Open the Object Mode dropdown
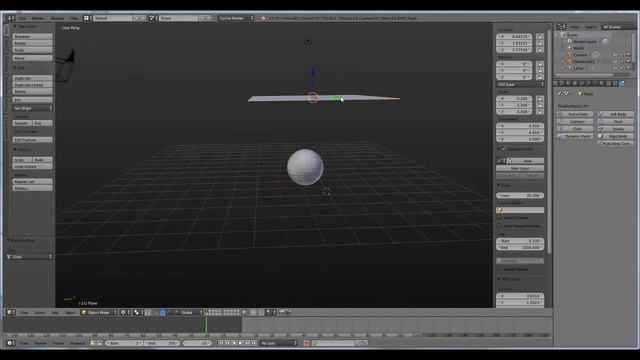 [99, 312]
